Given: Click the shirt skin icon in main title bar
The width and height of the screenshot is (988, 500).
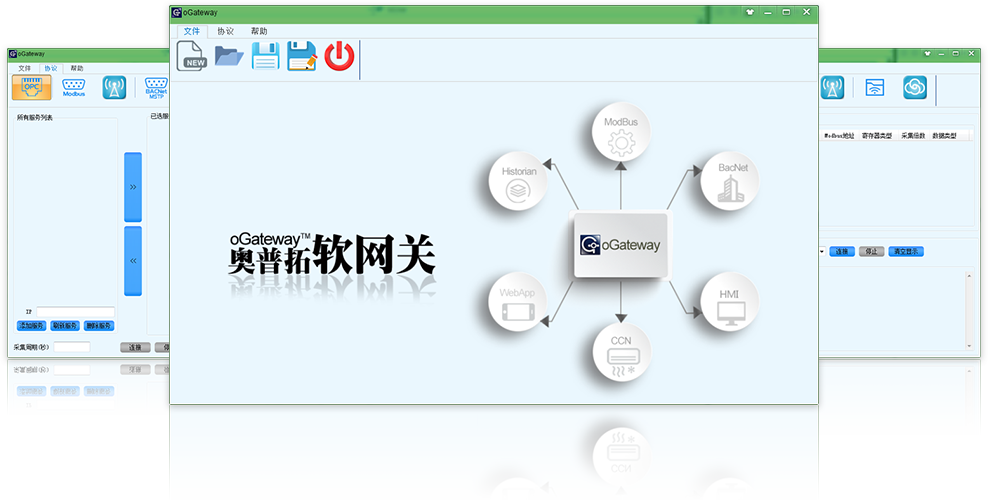Looking at the screenshot, I should 750,12.
